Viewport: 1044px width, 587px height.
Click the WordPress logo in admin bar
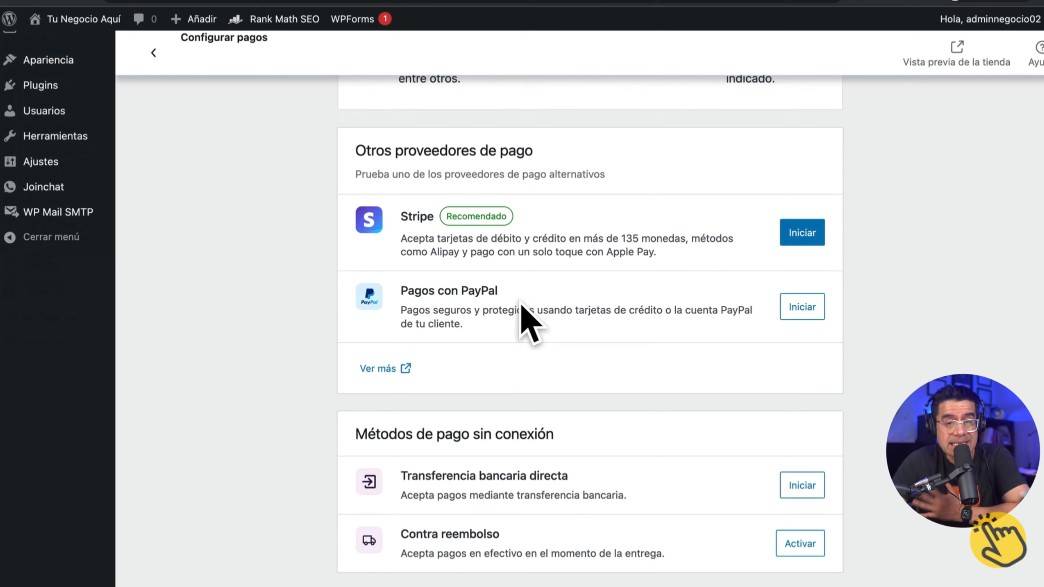[9, 19]
